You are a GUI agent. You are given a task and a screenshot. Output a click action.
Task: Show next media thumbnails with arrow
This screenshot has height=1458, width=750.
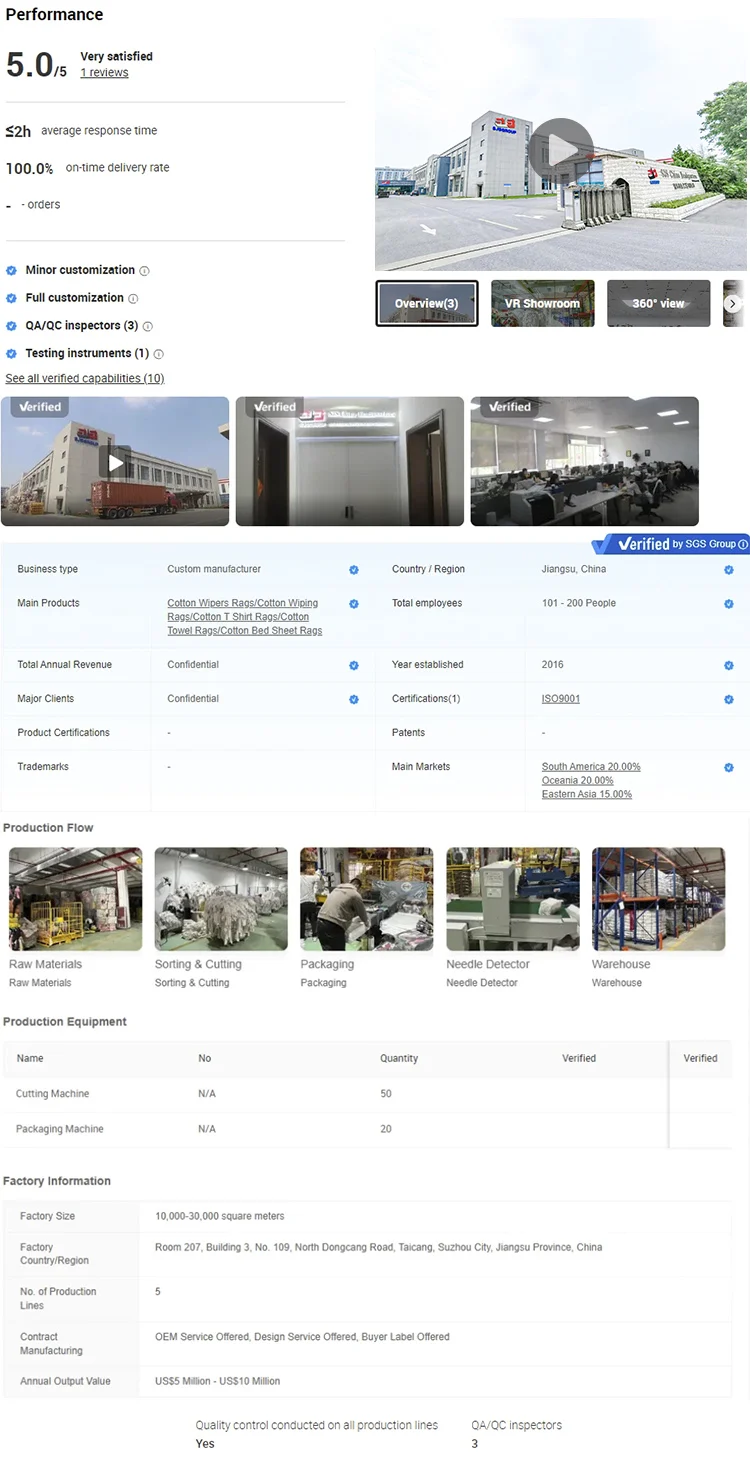click(733, 304)
